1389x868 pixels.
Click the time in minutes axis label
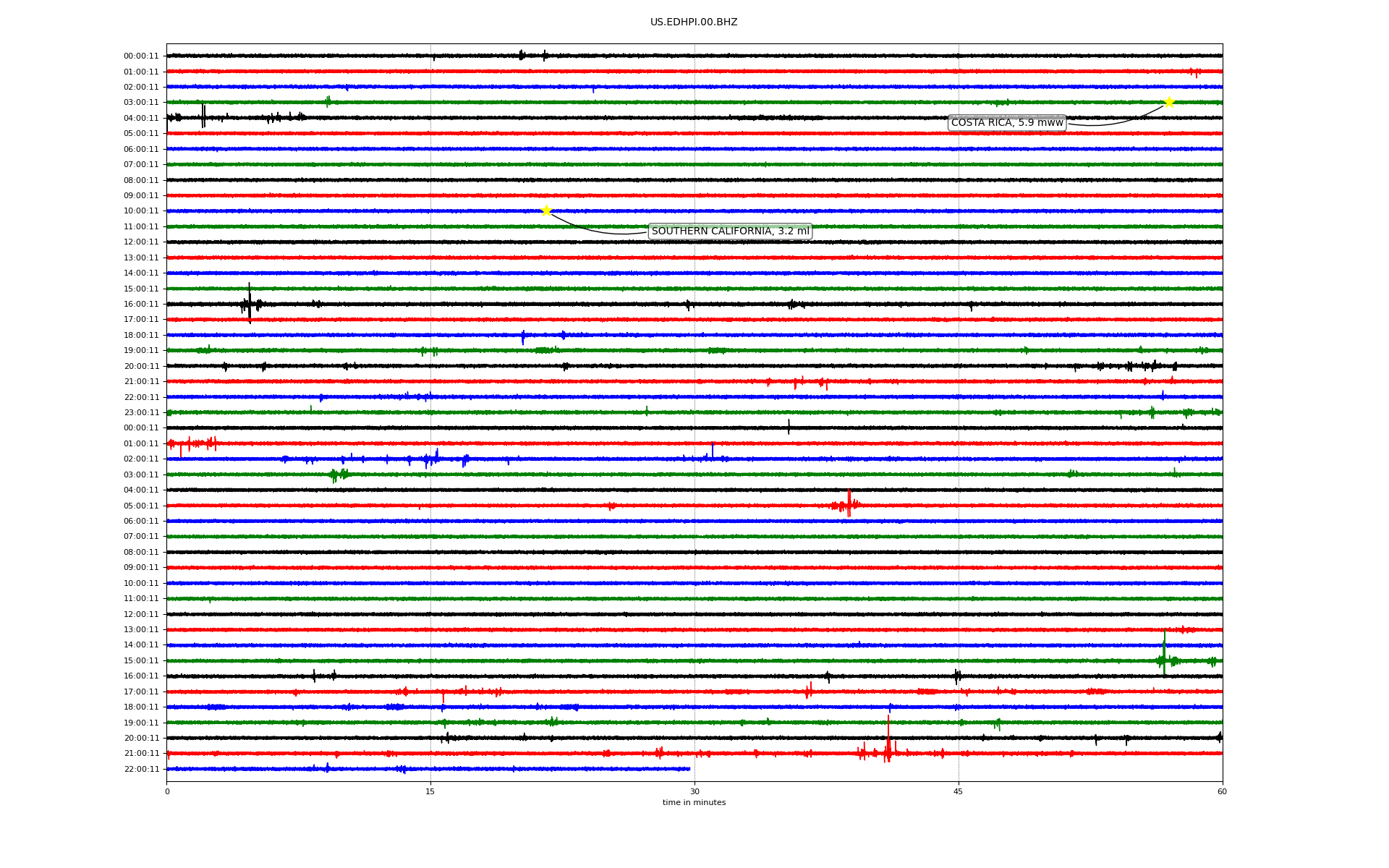click(x=693, y=803)
